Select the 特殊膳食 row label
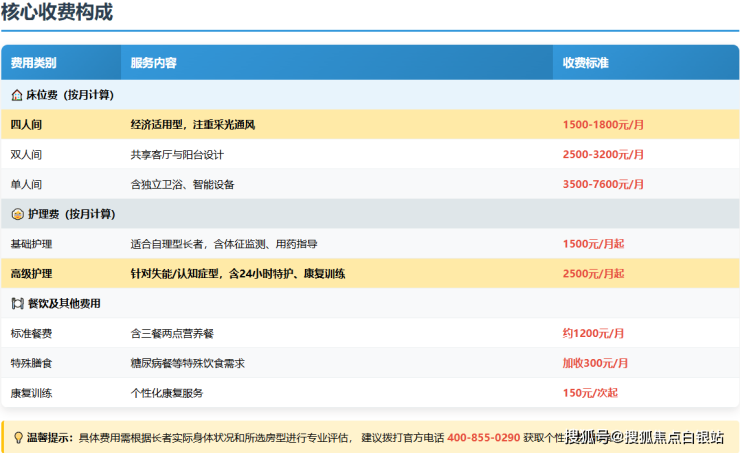 pos(33,363)
